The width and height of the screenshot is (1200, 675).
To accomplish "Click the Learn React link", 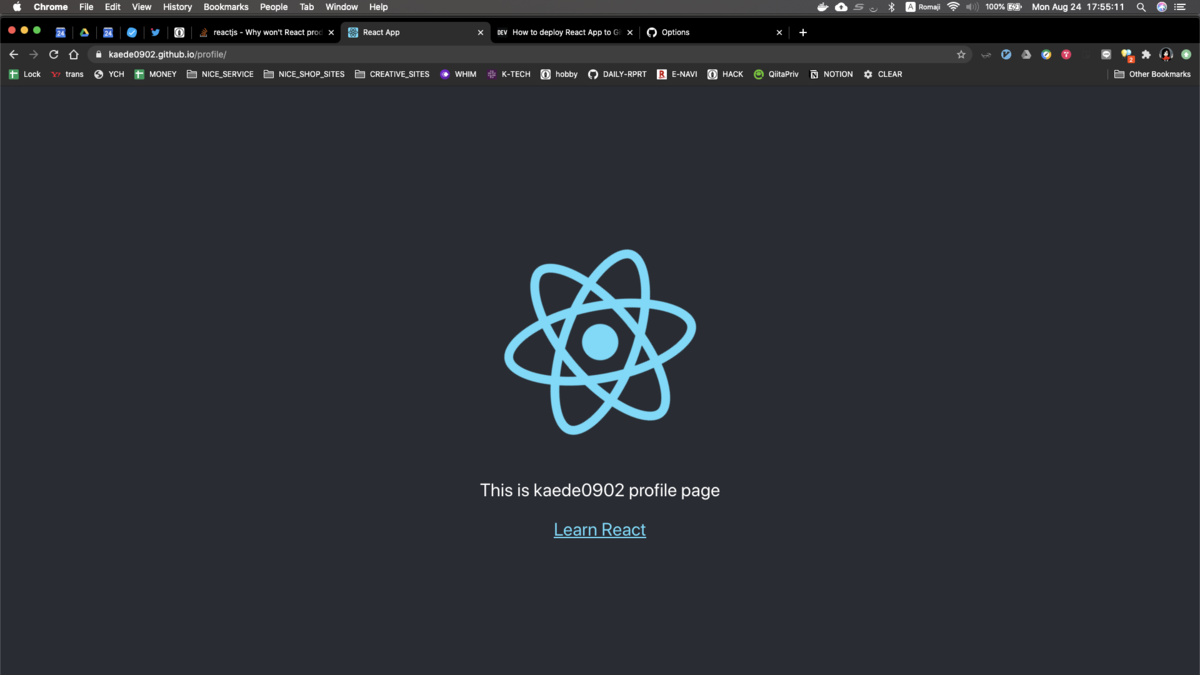I will coord(600,529).
